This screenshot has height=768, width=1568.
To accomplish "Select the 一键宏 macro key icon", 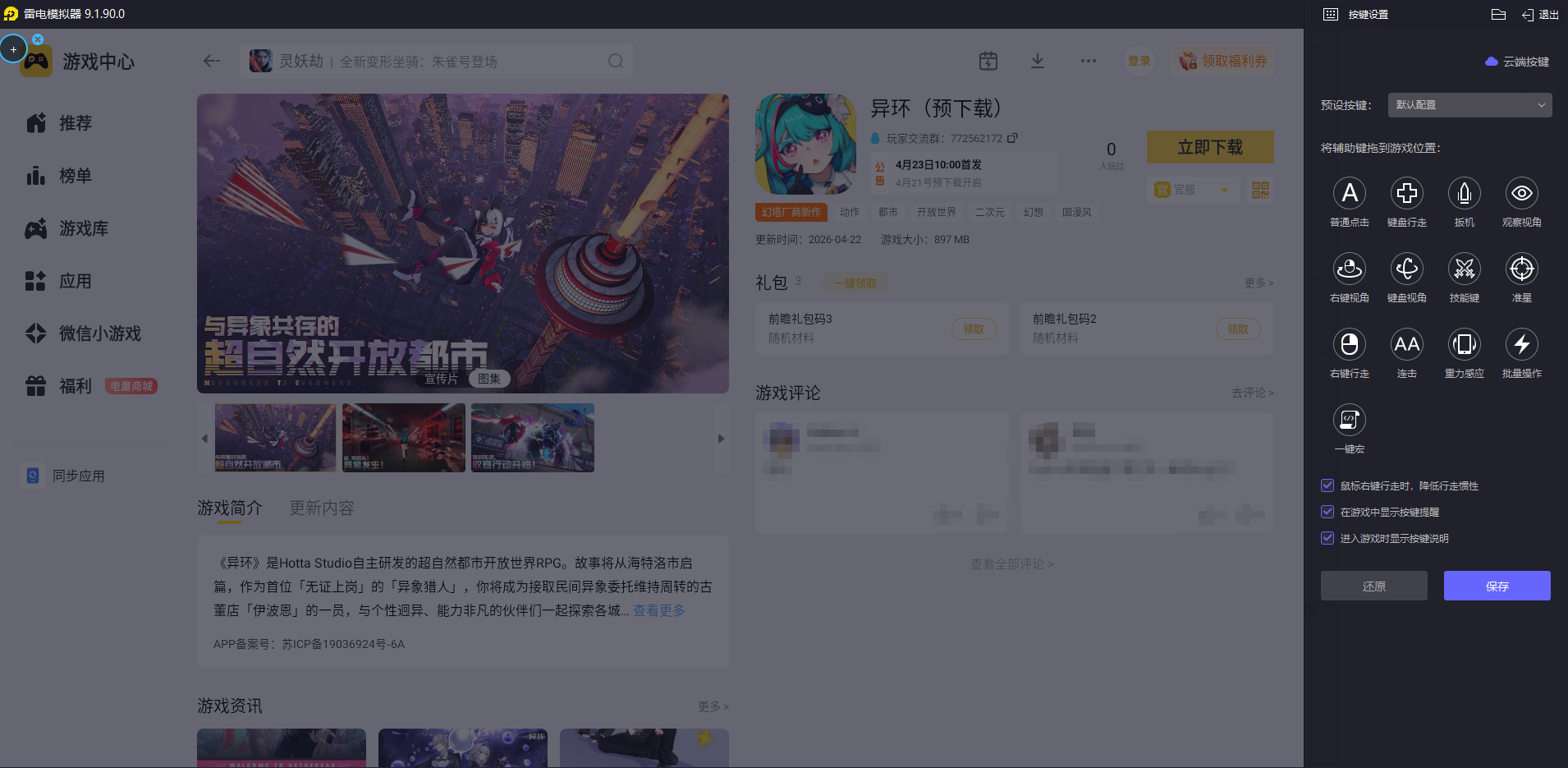I will [x=1349, y=420].
